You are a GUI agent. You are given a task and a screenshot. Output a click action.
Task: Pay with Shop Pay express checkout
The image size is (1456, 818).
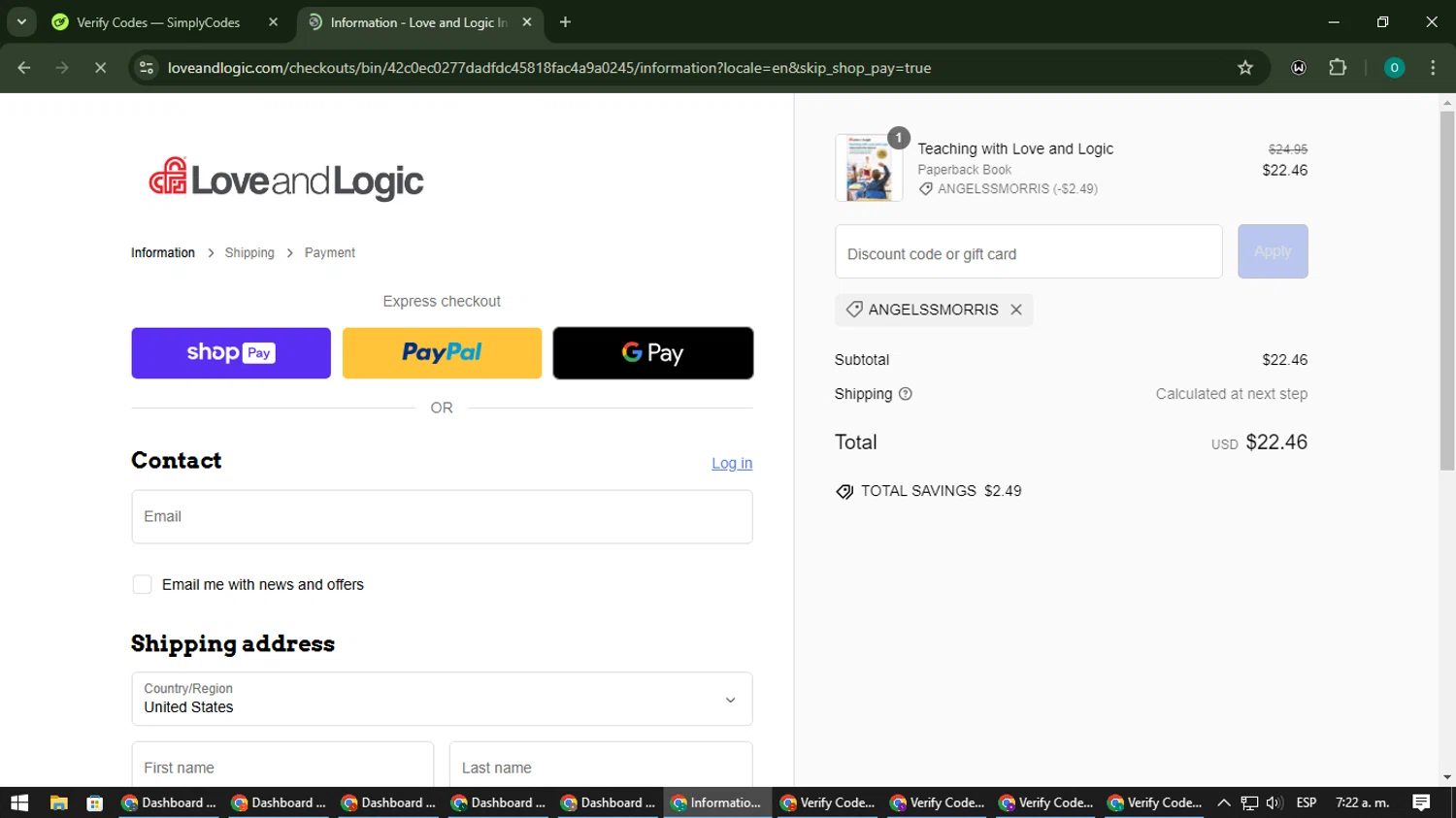click(x=231, y=353)
